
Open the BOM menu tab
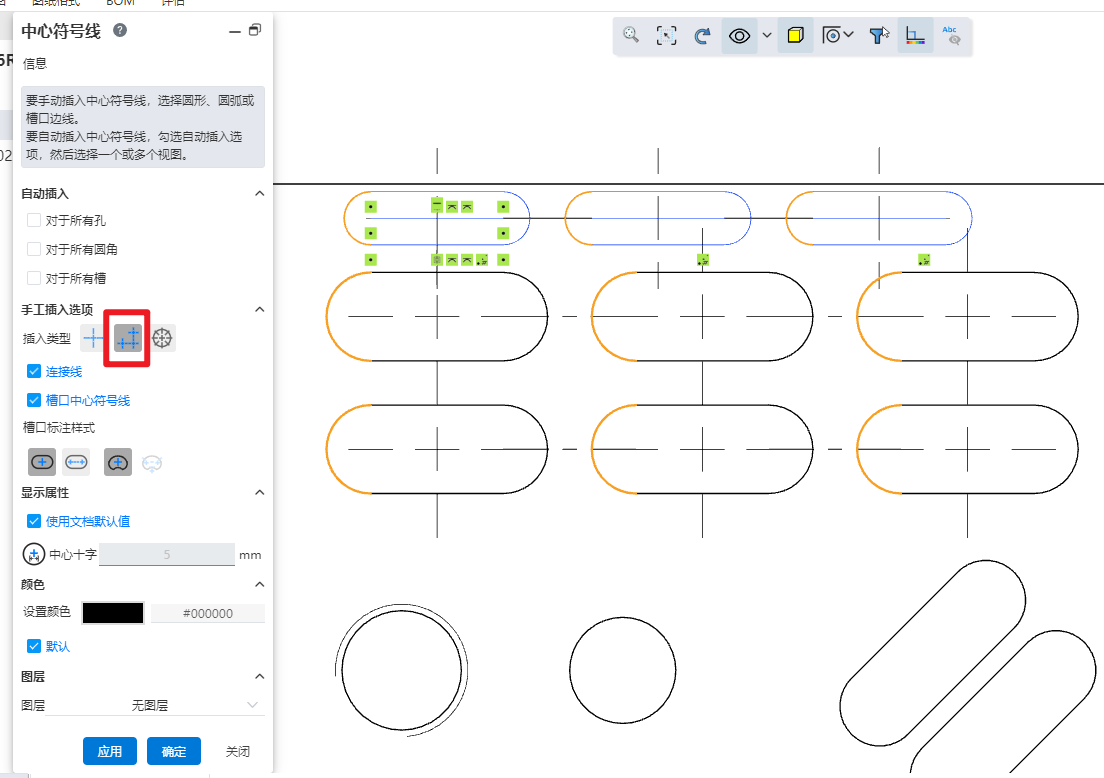click(x=120, y=3)
